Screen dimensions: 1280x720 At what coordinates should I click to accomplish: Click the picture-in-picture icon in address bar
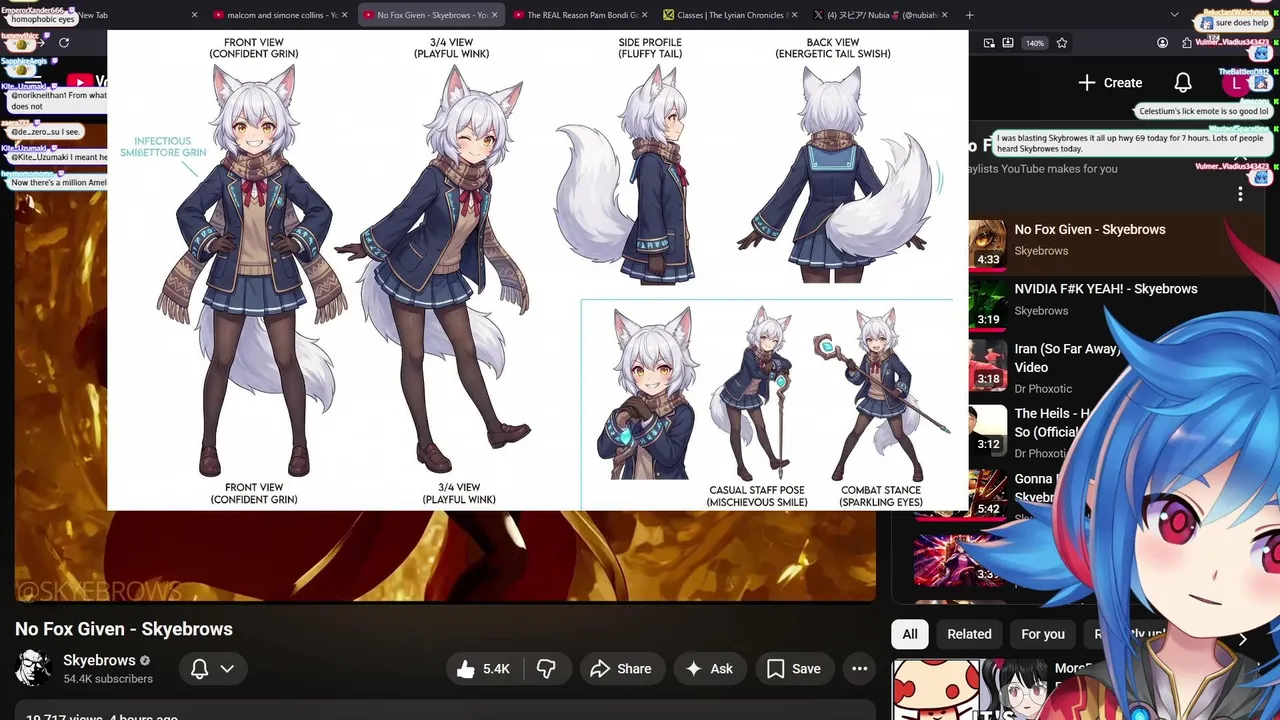tap(989, 43)
